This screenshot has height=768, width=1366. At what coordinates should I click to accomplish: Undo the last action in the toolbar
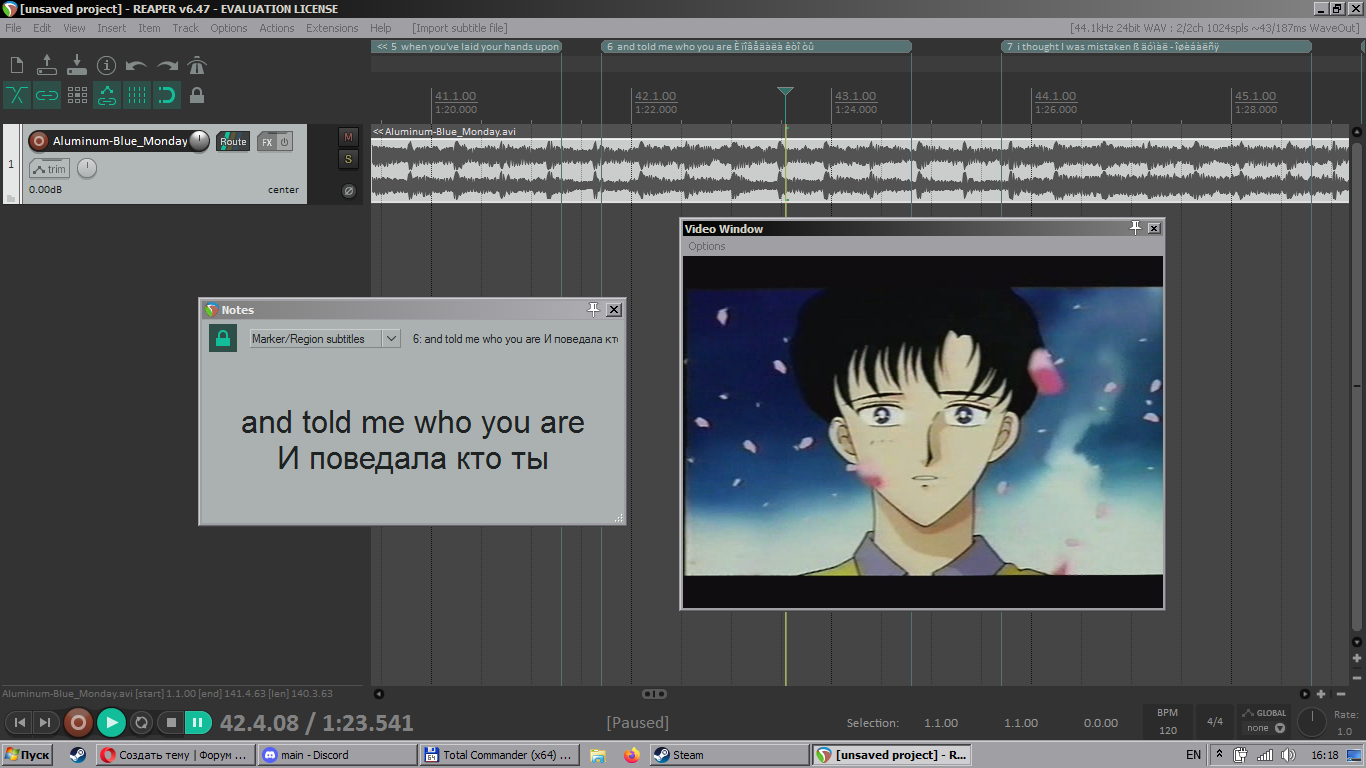(137, 66)
